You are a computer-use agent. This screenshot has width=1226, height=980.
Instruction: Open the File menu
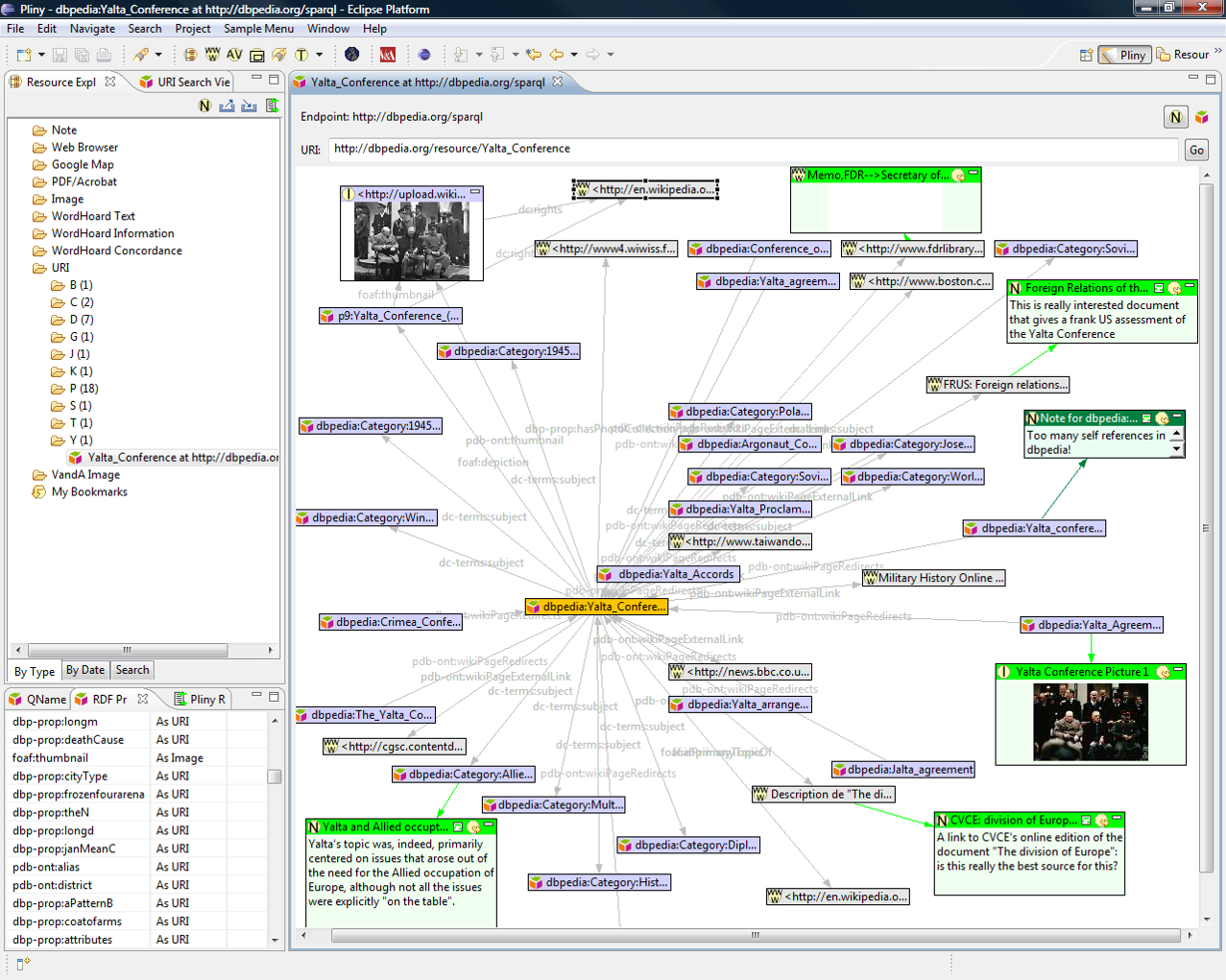(x=15, y=29)
